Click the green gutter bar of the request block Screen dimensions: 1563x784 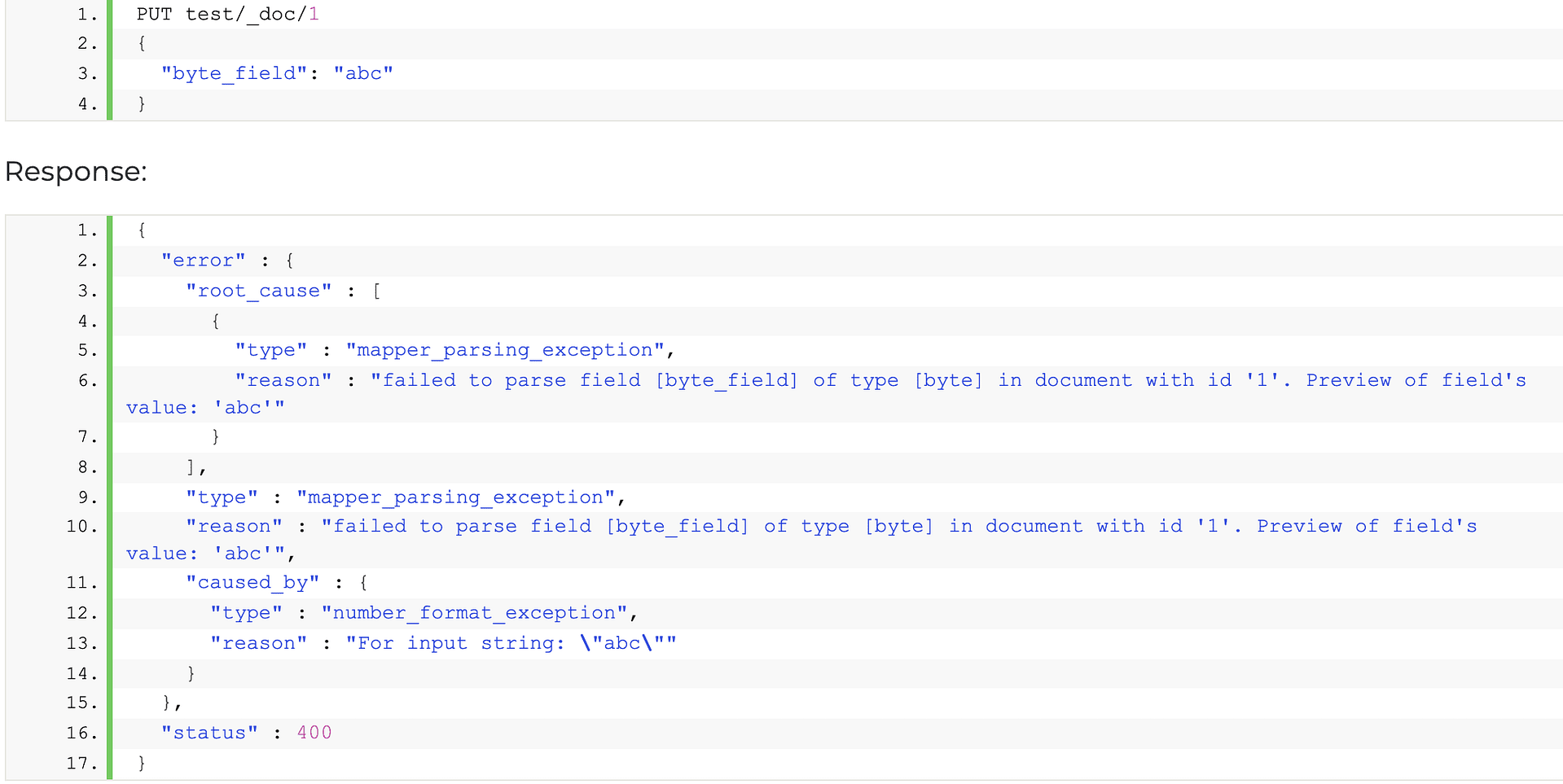tap(110, 61)
